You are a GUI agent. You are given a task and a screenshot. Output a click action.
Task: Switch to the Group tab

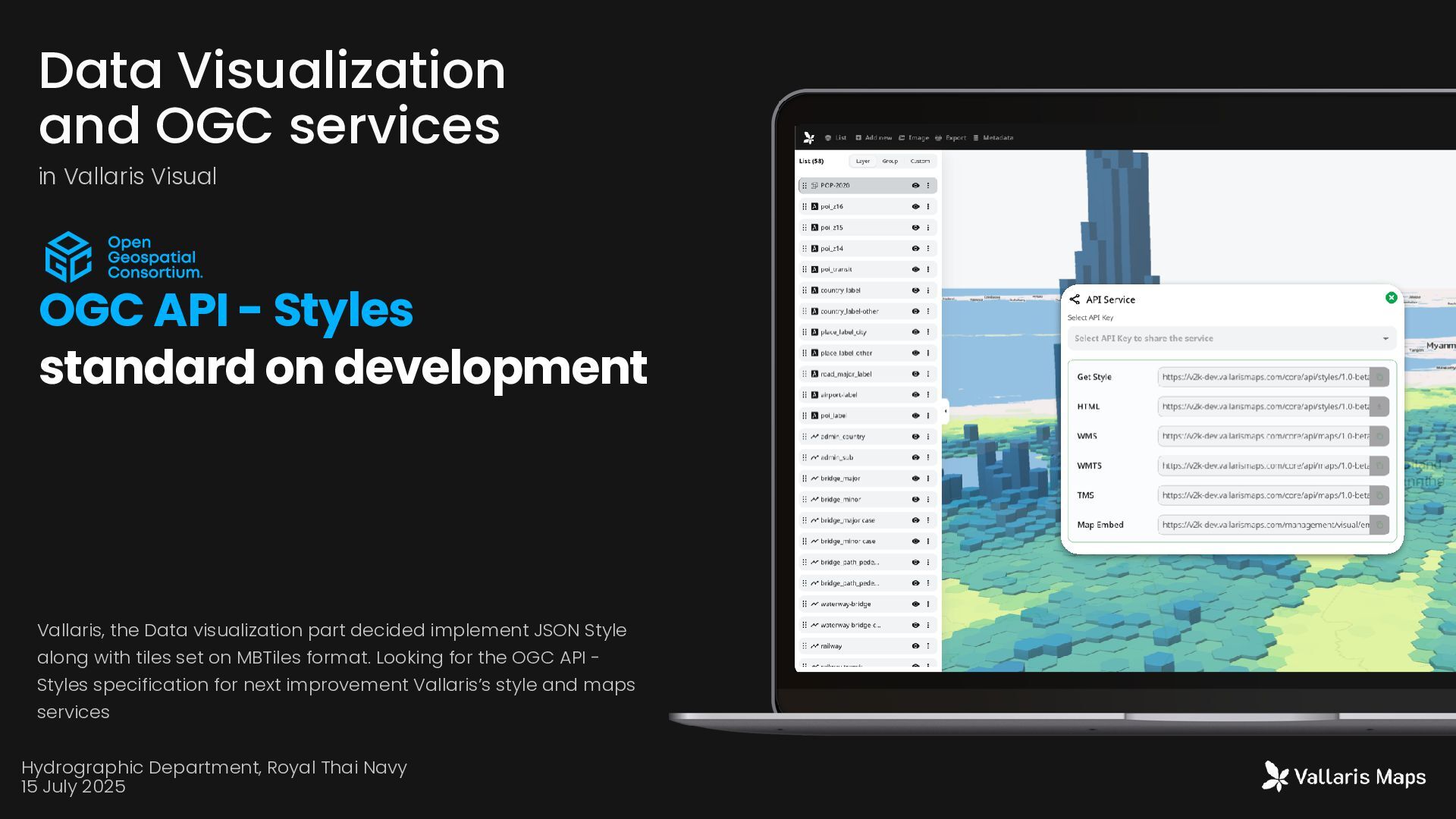(890, 161)
